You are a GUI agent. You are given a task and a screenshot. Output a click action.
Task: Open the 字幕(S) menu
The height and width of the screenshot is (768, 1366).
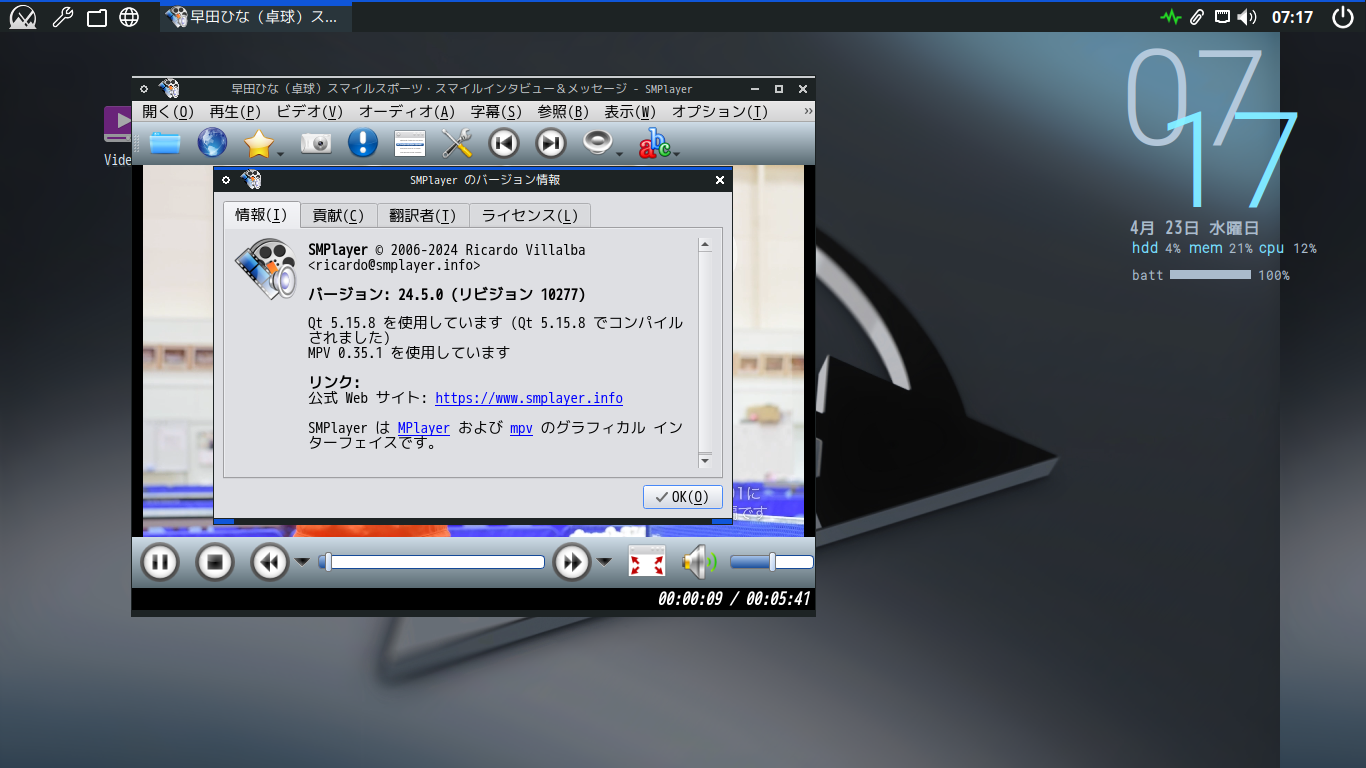[496, 112]
